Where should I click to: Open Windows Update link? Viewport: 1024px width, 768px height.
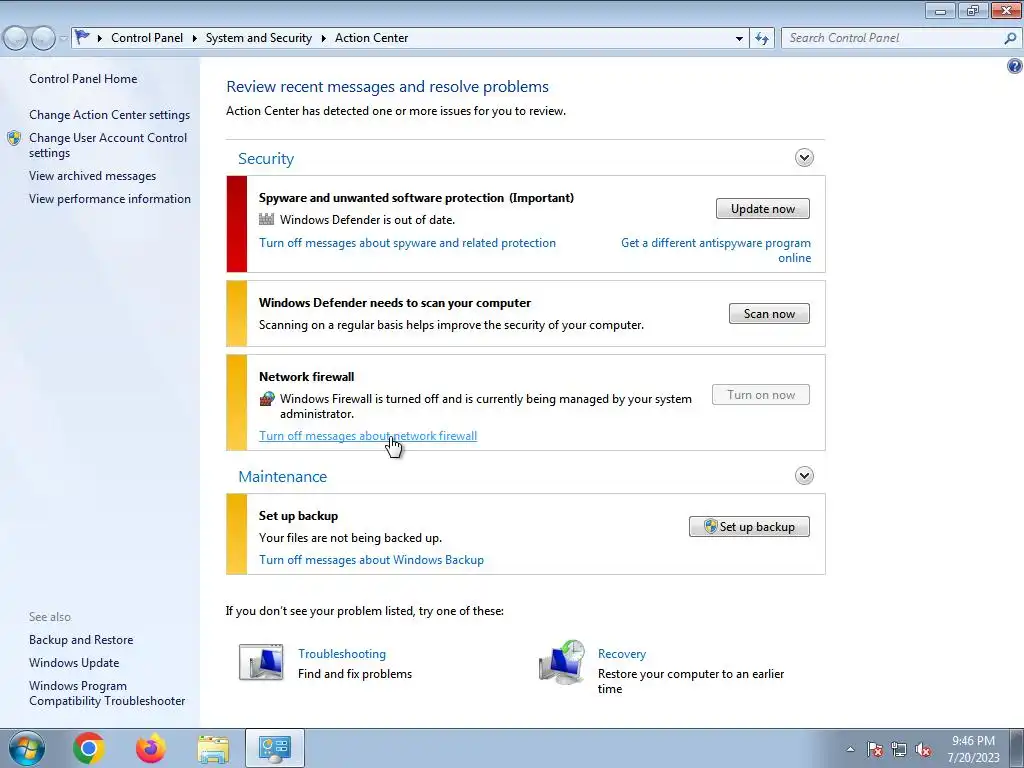pos(74,663)
